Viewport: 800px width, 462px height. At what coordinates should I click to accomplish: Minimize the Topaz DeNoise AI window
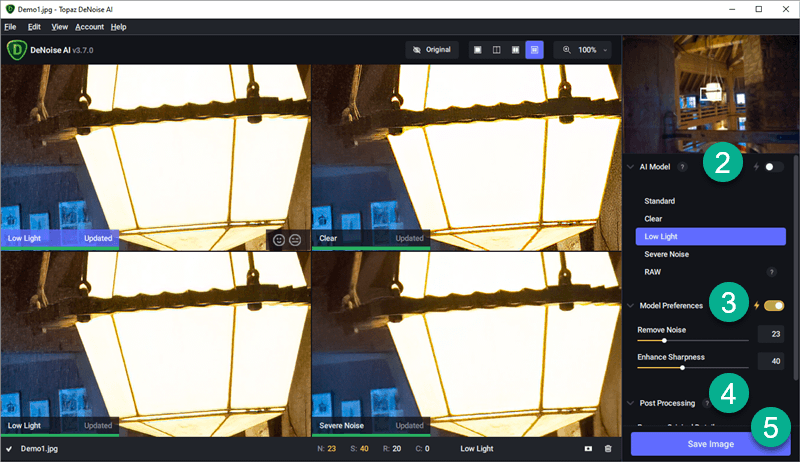point(732,9)
